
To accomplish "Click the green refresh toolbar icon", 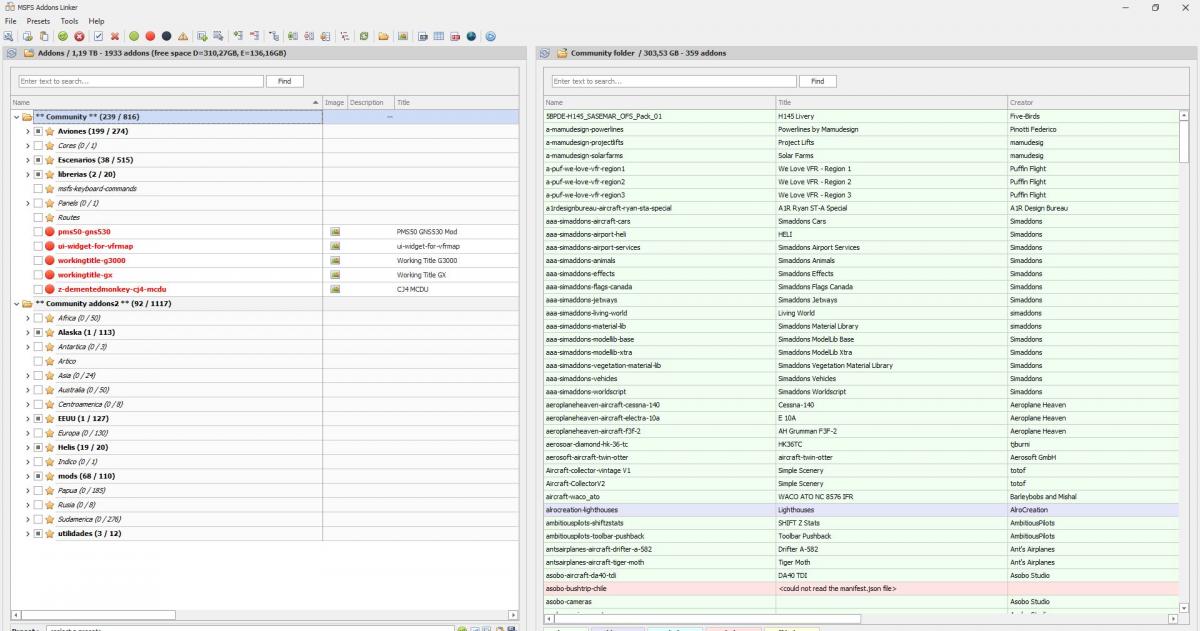I will click(364, 37).
